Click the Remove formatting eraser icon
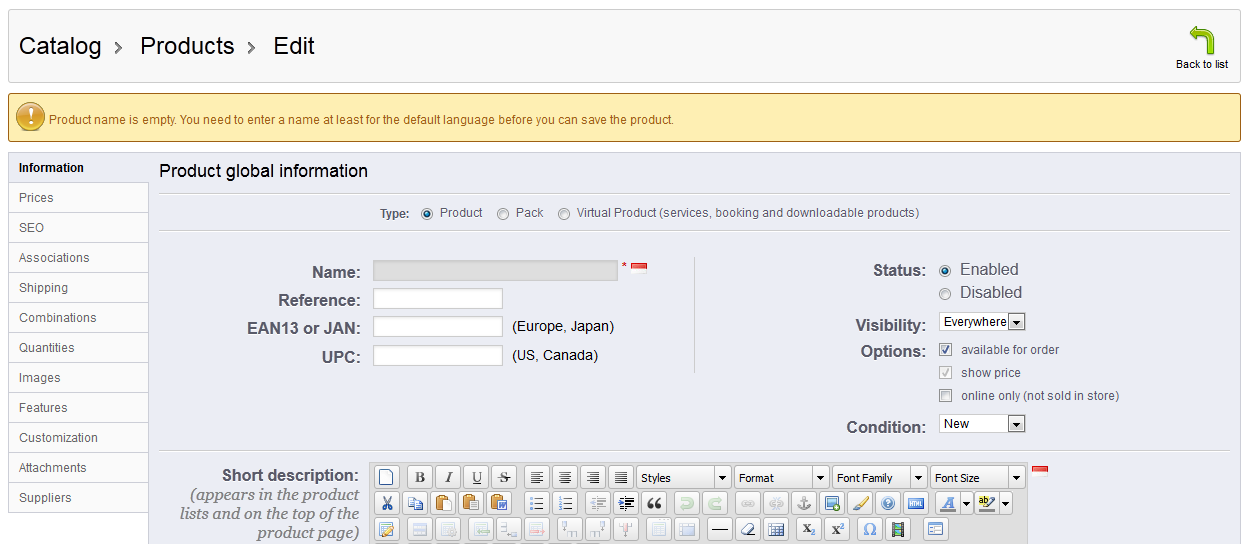 coord(747,529)
